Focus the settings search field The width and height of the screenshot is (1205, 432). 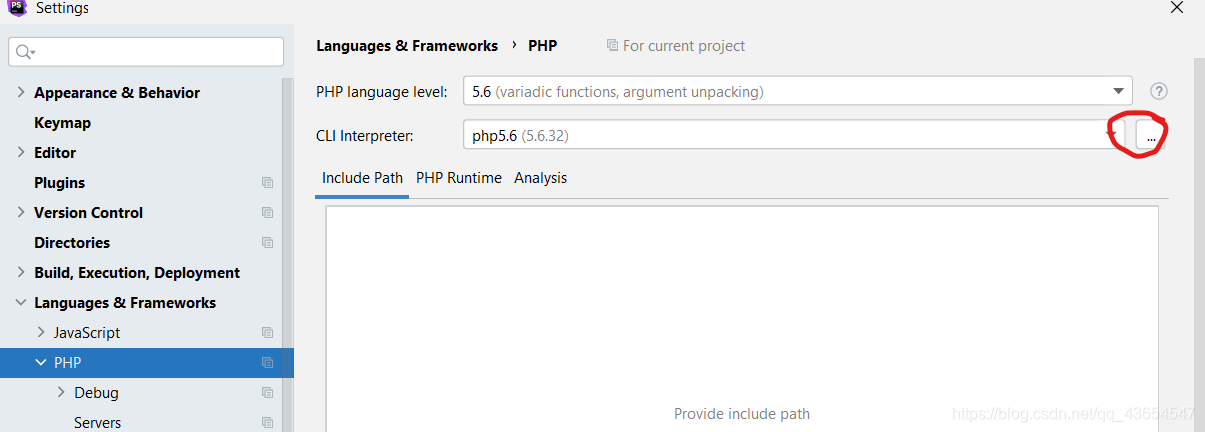(x=146, y=52)
